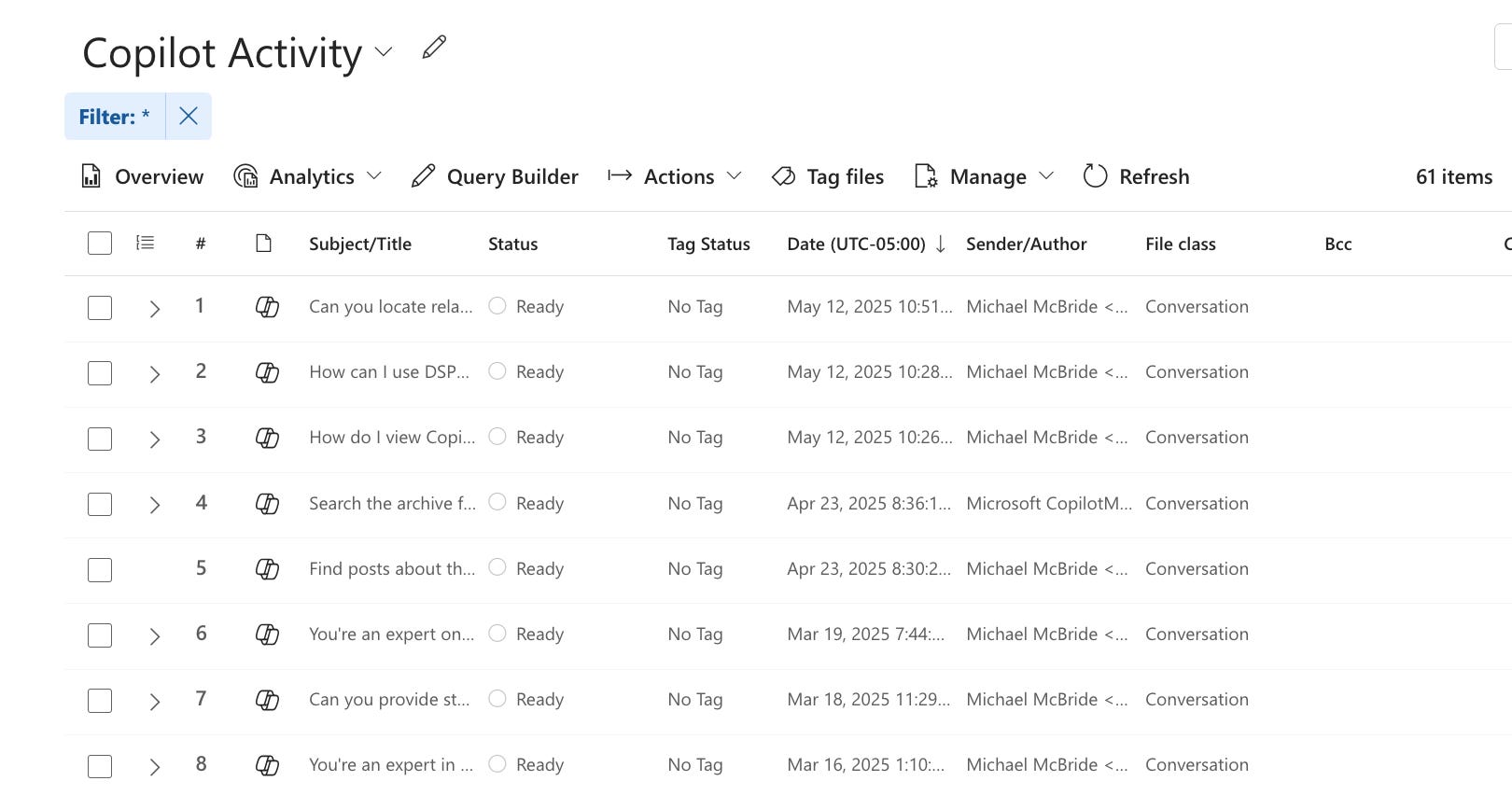The image size is (1512, 795).
Task: Expand row 3 conversation chevron
Action: click(155, 439)
